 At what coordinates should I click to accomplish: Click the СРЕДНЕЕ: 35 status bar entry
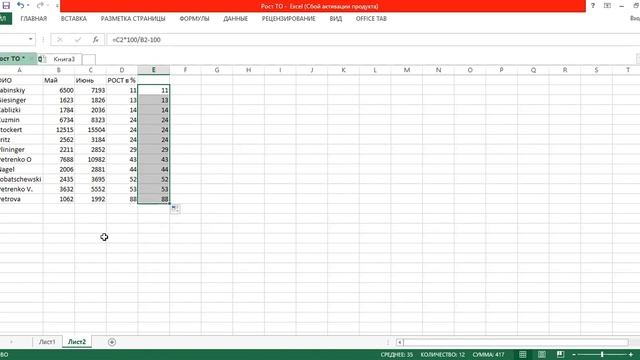(x=396, y=355)
